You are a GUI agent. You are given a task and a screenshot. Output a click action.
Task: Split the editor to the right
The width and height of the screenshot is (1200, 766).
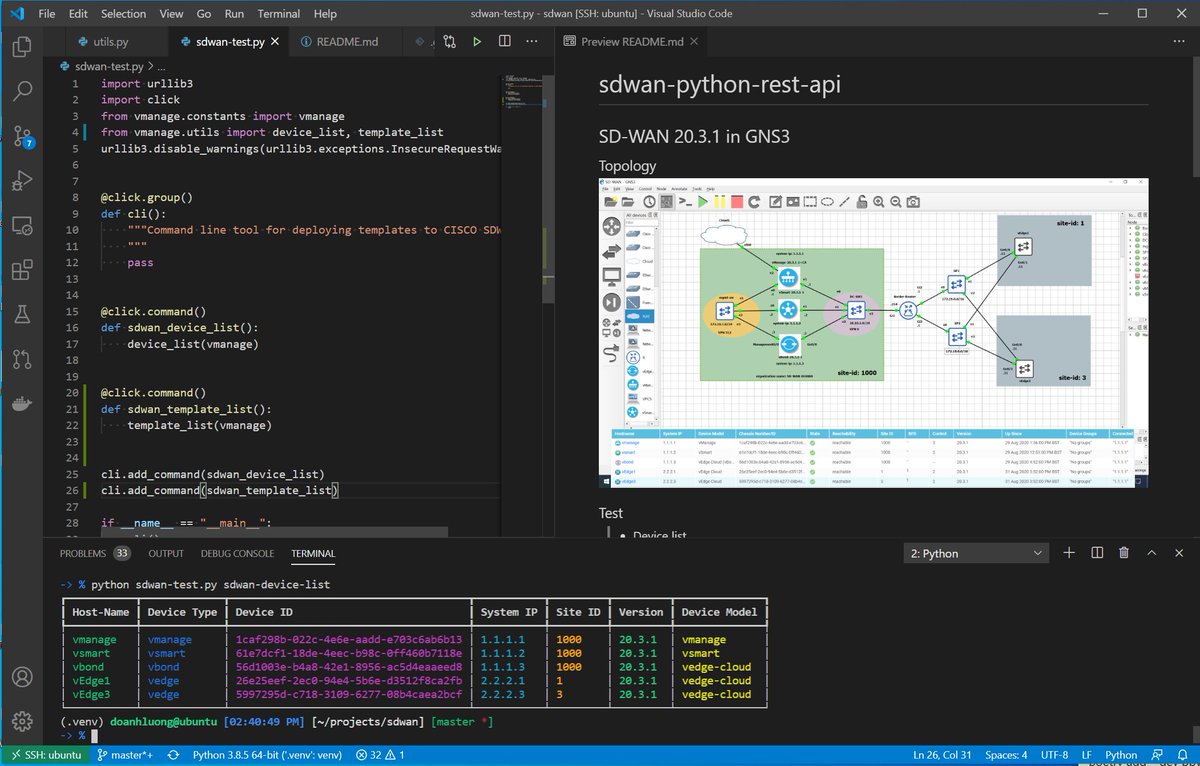point(505,42)
